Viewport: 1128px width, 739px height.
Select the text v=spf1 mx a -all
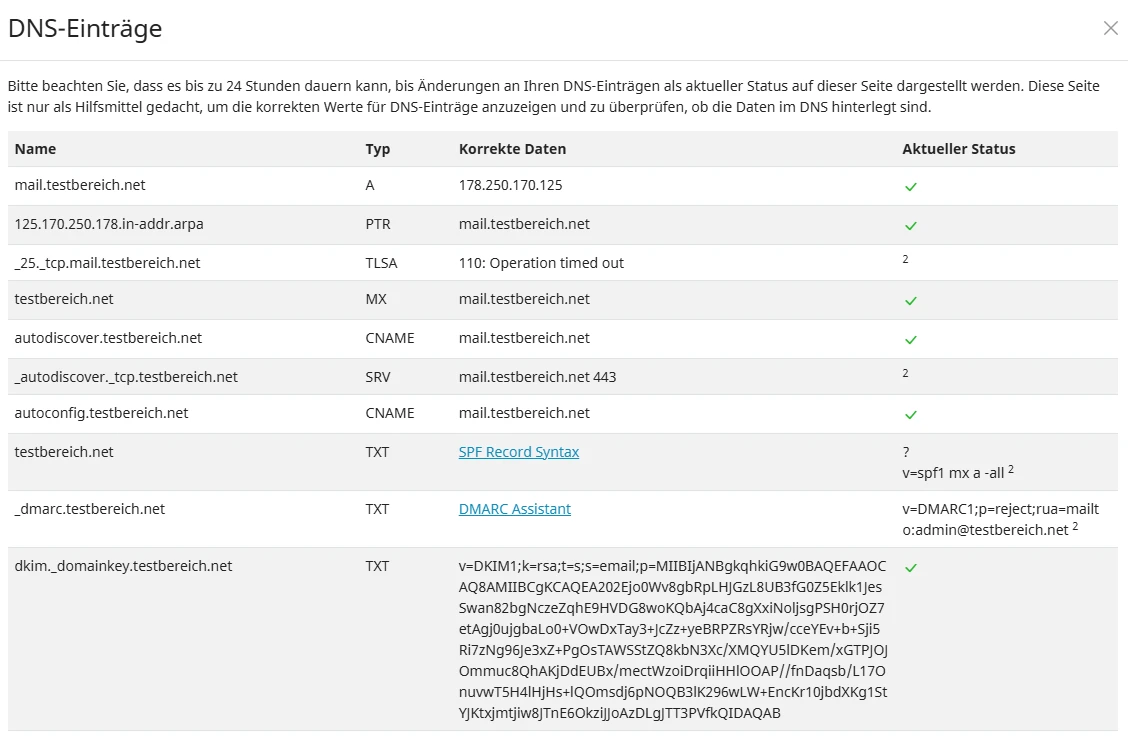coord(953,473)
